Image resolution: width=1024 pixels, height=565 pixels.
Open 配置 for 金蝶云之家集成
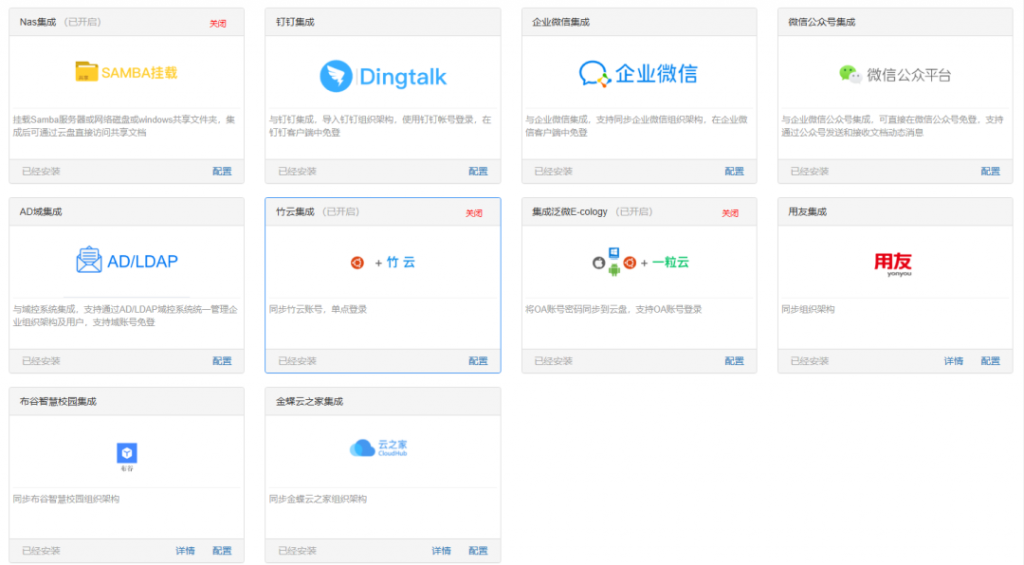(x=478, y=551)
